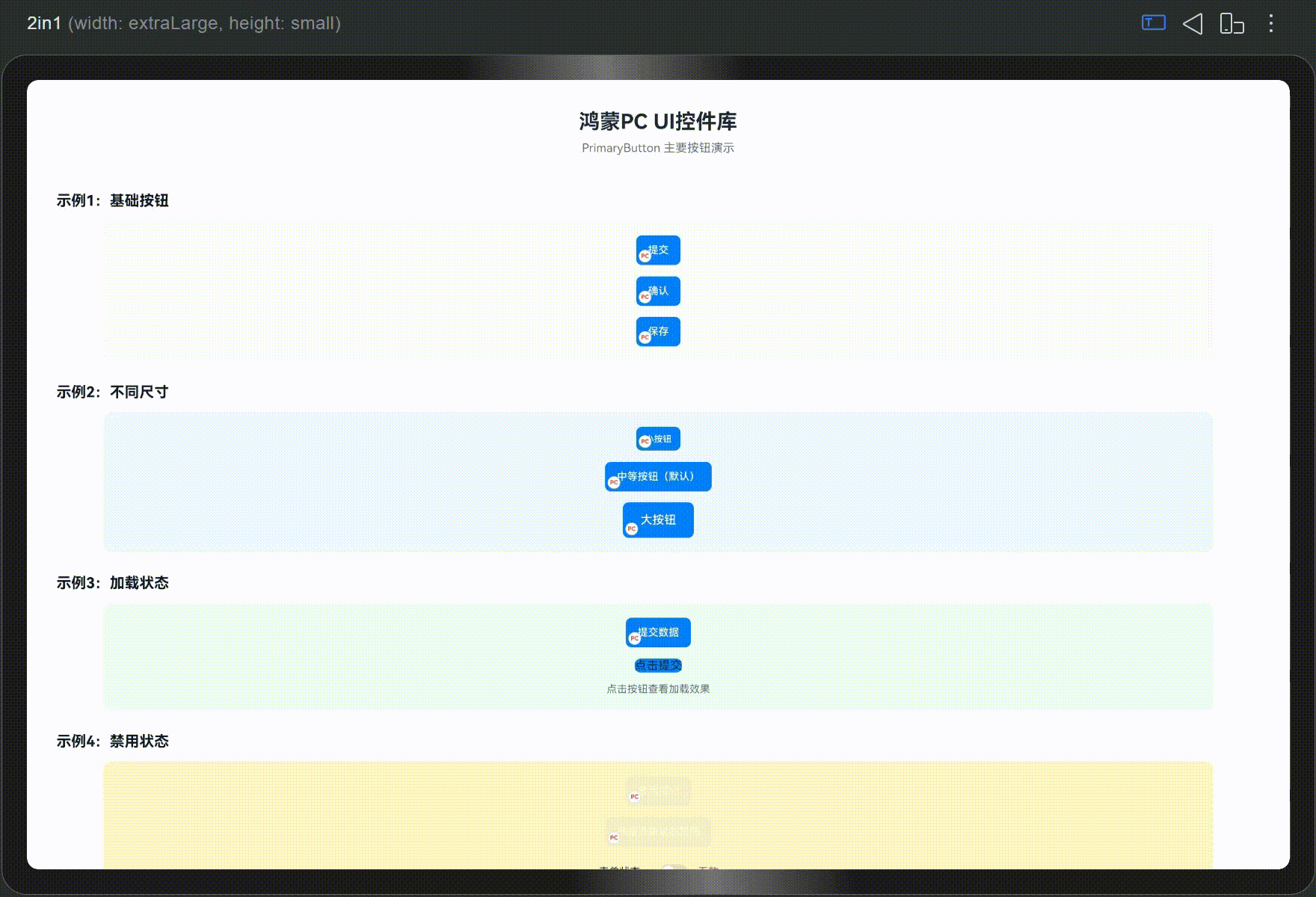Click the 点击按钮查看加载效果 hint text
The image size is (1316, 897).
[658, 689]
